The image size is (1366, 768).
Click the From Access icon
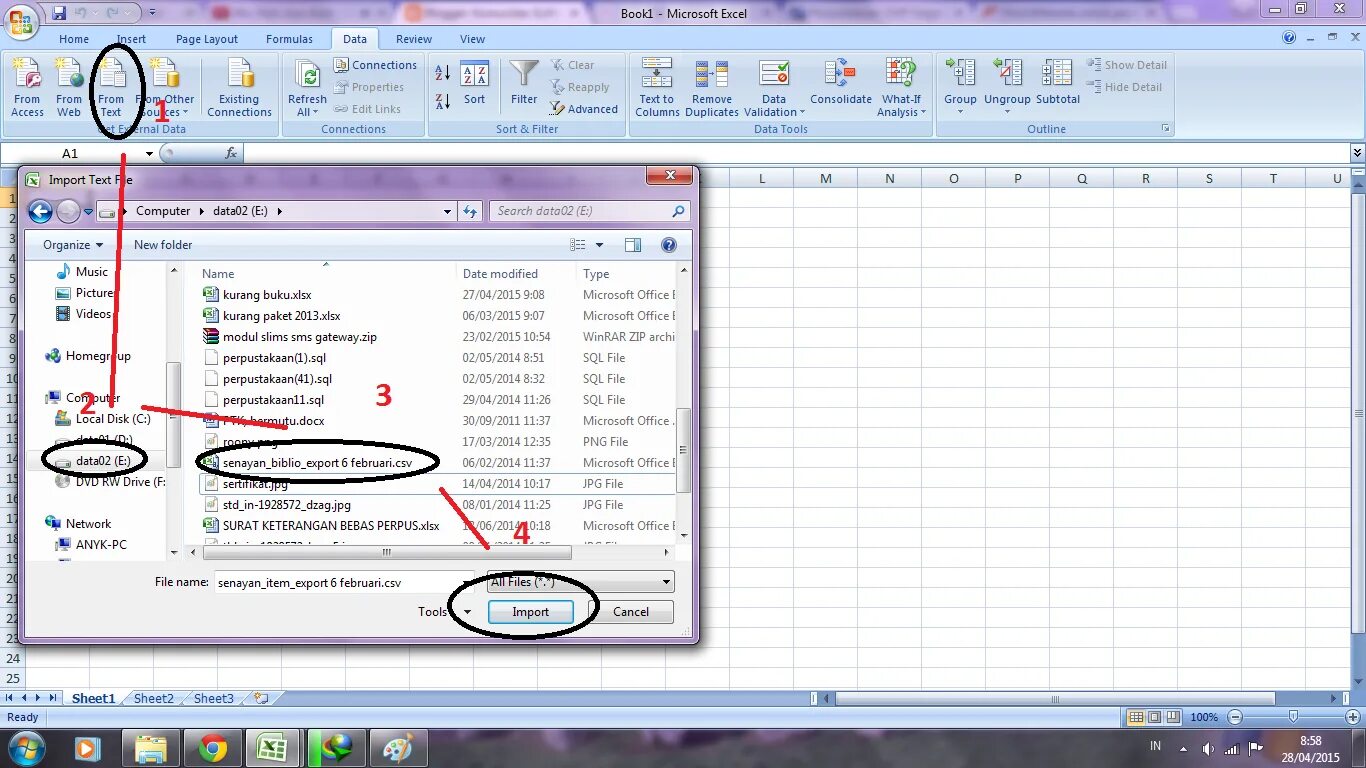click(x=27, y=88)
